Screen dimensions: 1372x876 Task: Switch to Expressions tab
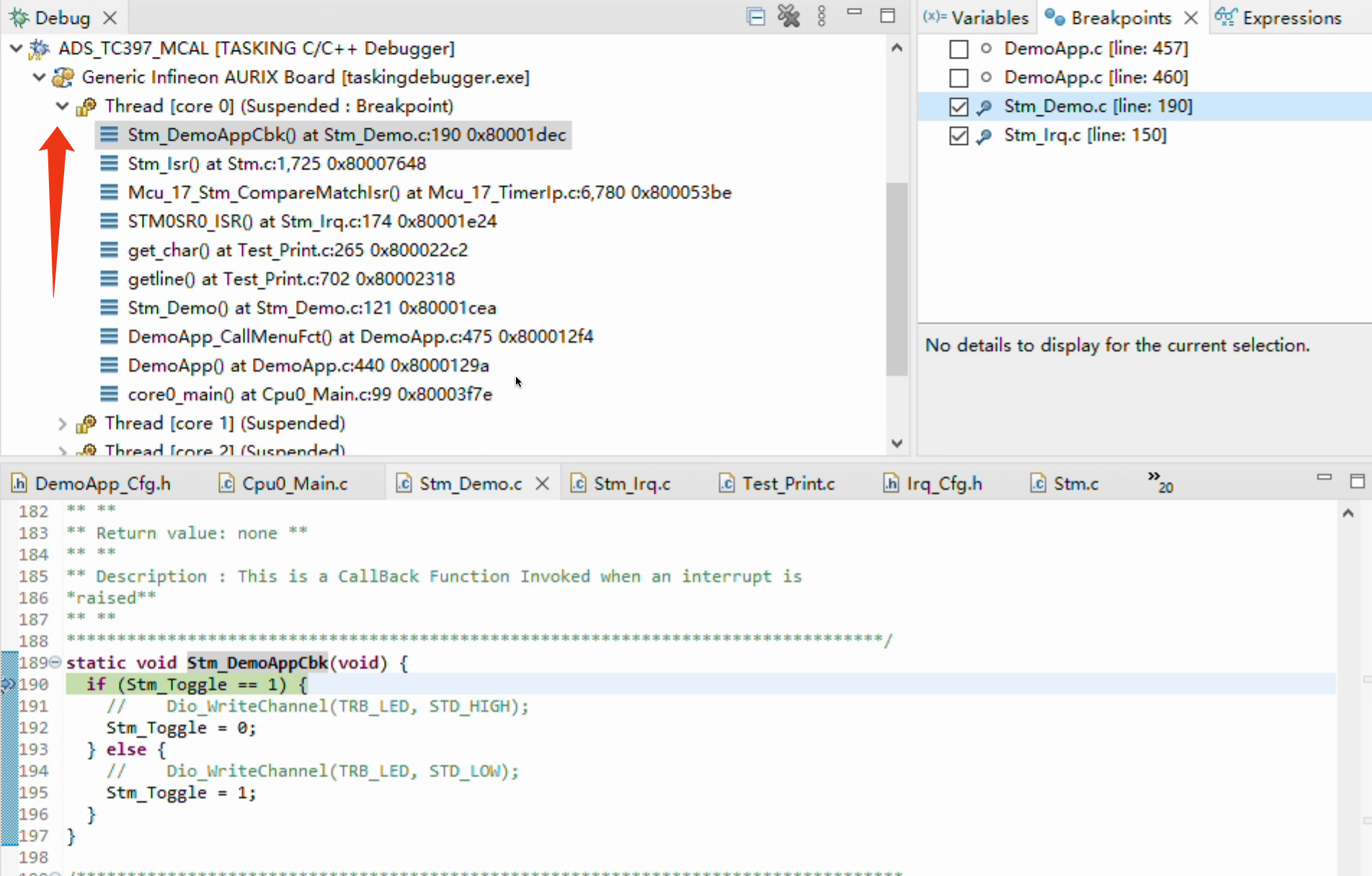[x=1279, y=17]
